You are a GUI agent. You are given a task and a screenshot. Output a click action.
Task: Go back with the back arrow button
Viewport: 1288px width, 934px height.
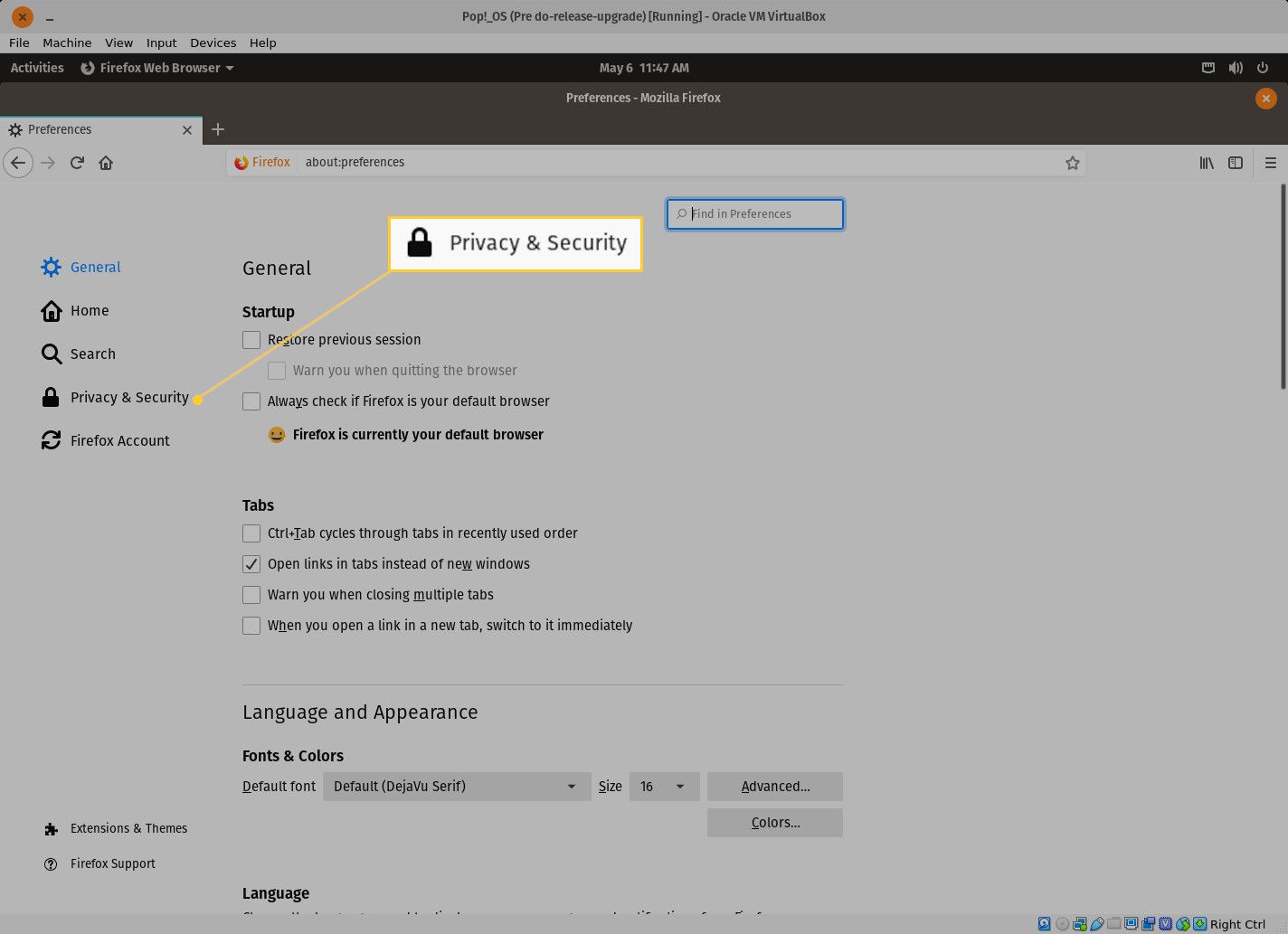18,163
